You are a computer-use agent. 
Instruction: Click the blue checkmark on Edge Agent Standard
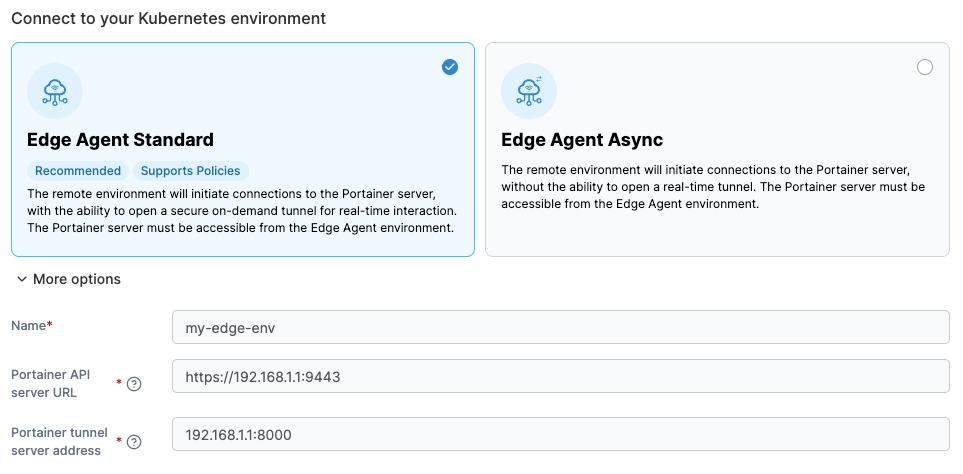tap(450, 67)
